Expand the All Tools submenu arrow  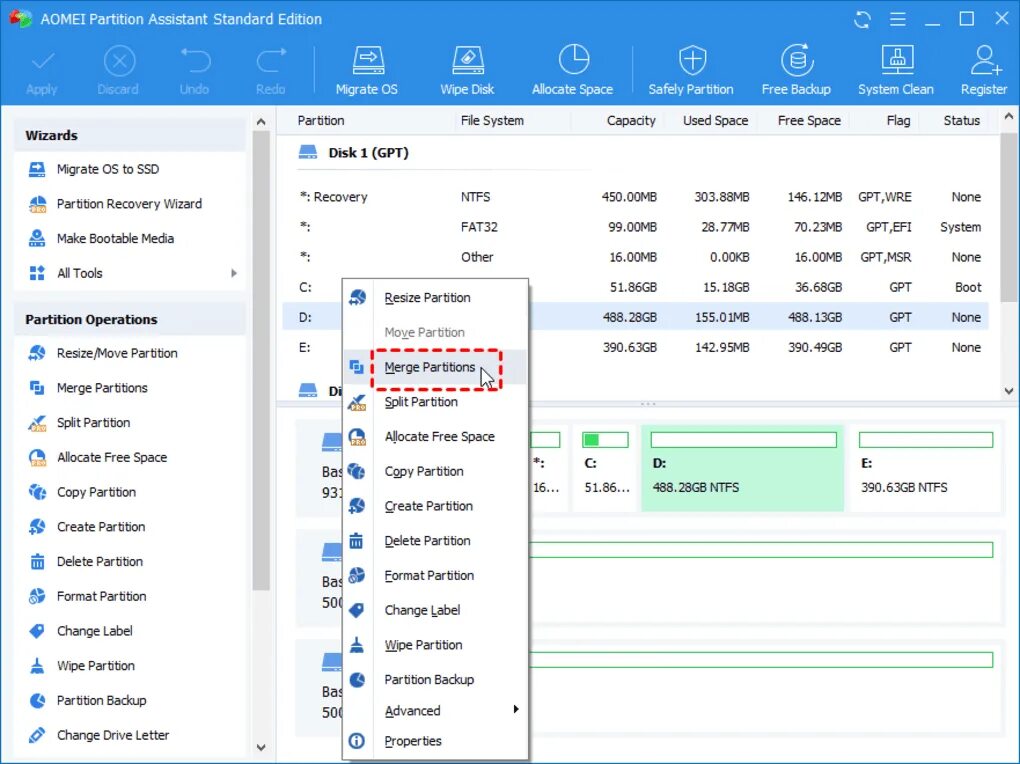pyautogui.click(x=234, y=273)
